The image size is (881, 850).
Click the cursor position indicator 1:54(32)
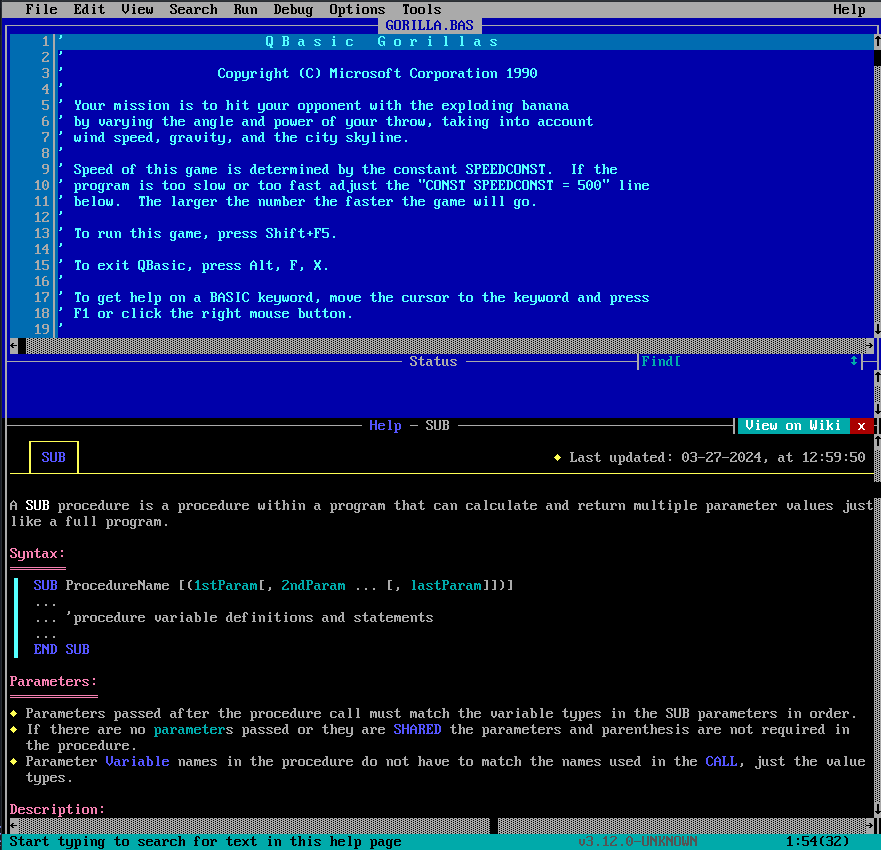click(x=817, y=842)
